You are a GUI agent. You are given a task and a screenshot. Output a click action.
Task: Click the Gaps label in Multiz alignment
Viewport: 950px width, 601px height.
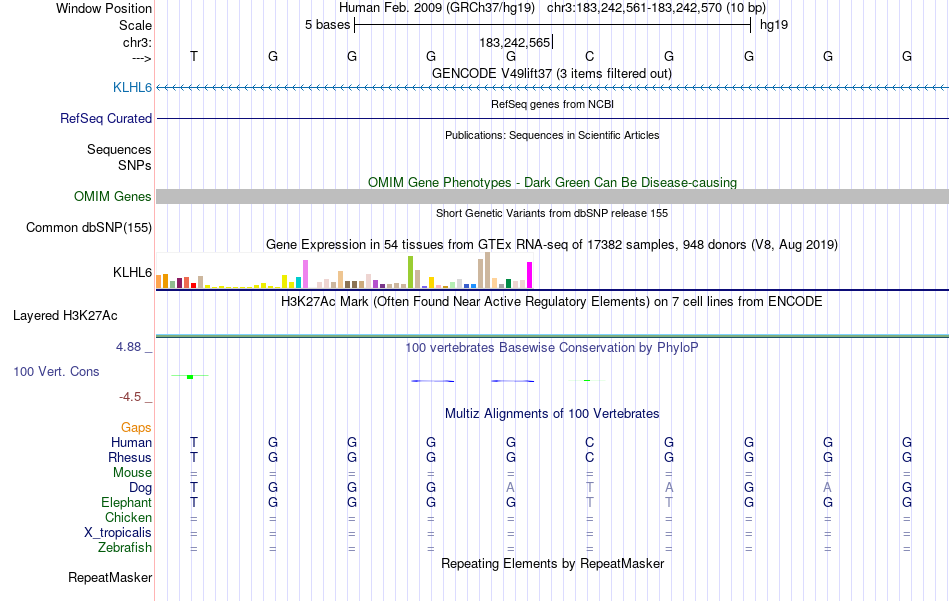pos(136,428)
